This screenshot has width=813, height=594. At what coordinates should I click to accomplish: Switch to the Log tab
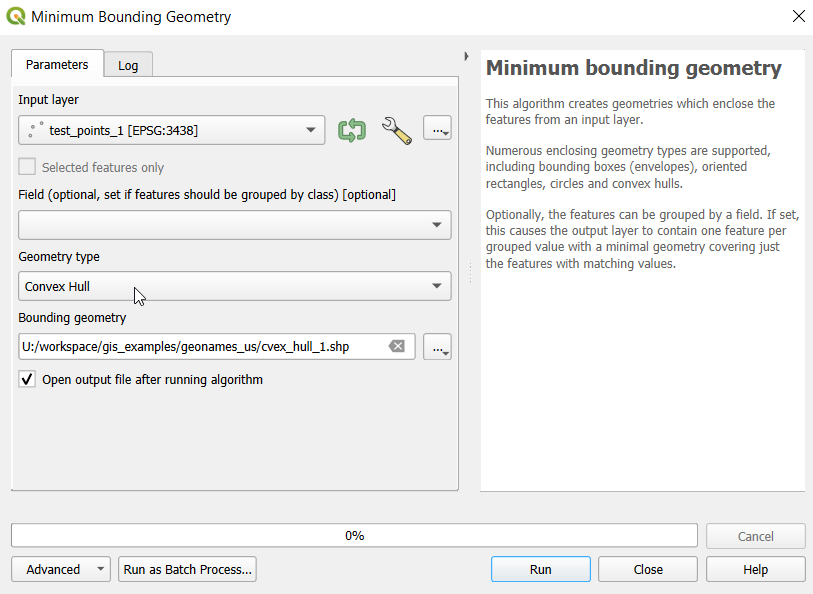tap(128, 65)
